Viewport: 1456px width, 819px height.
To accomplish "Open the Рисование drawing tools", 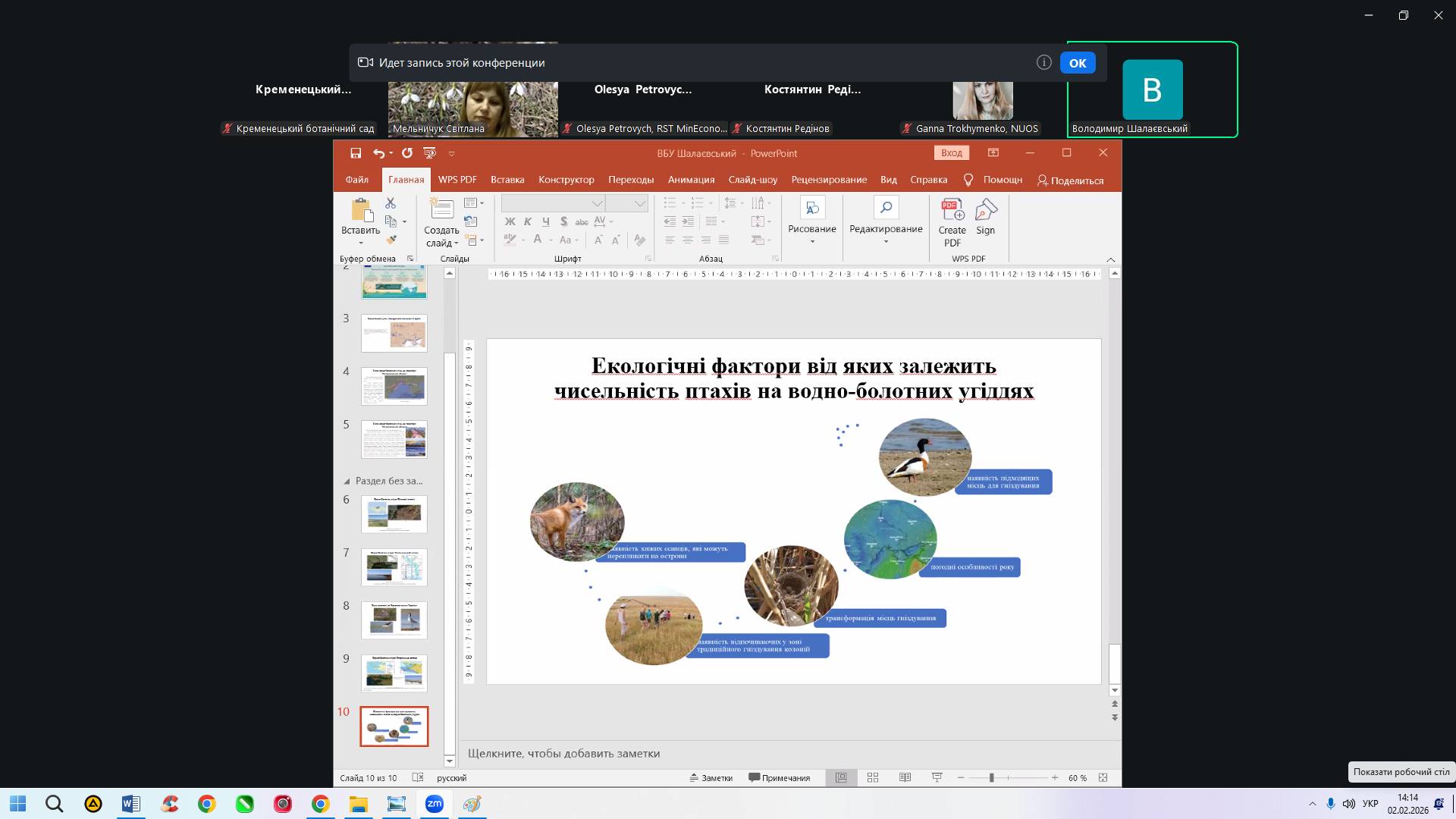I will 811,221.
